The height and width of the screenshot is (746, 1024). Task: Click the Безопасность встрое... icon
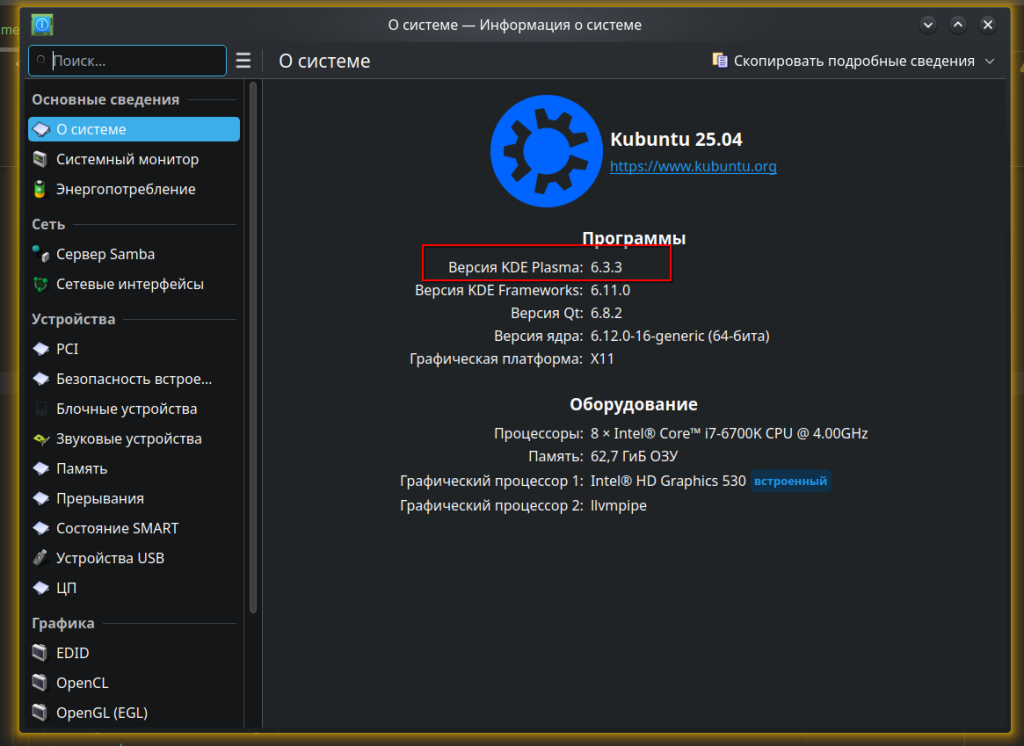pos(40,379)
